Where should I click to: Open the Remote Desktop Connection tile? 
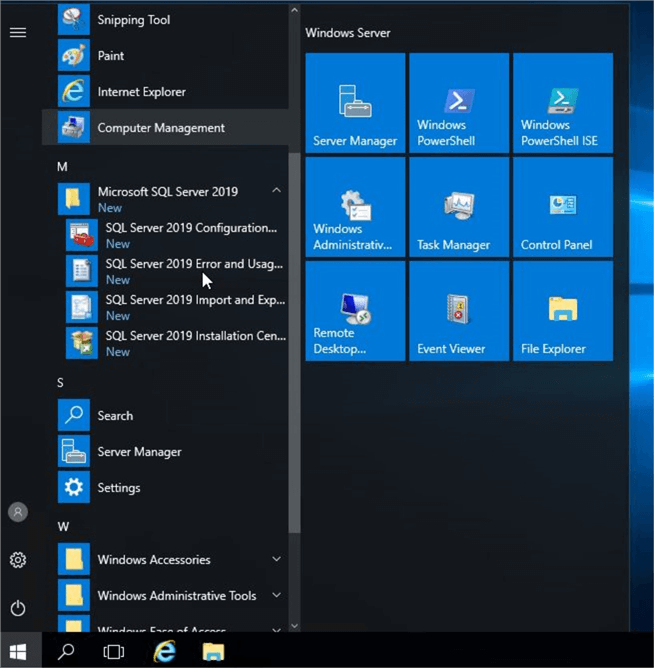click(355, 310)
